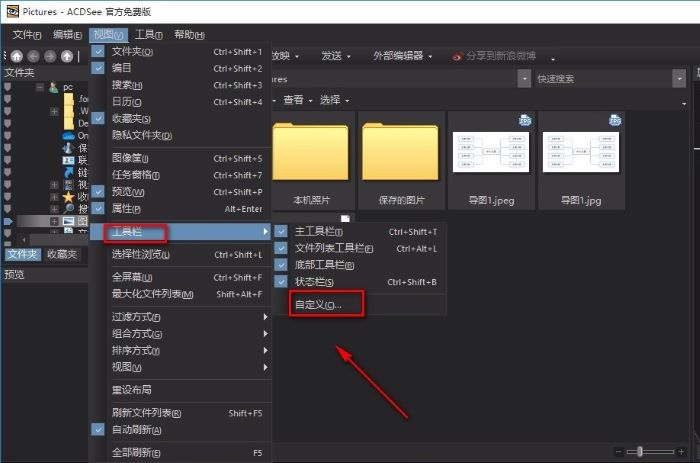
Task: Select 刷新文件列表 menu entry
Action: click(181, 413)
